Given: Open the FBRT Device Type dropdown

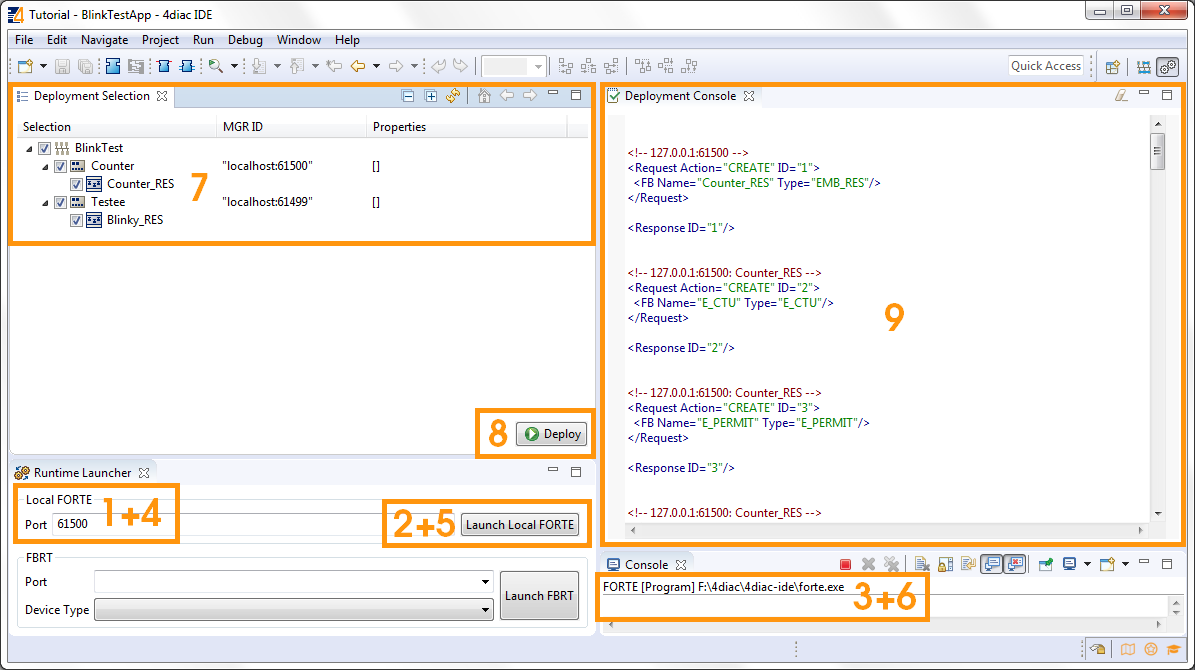Looking at the screenshot, I should pos(293,610).
